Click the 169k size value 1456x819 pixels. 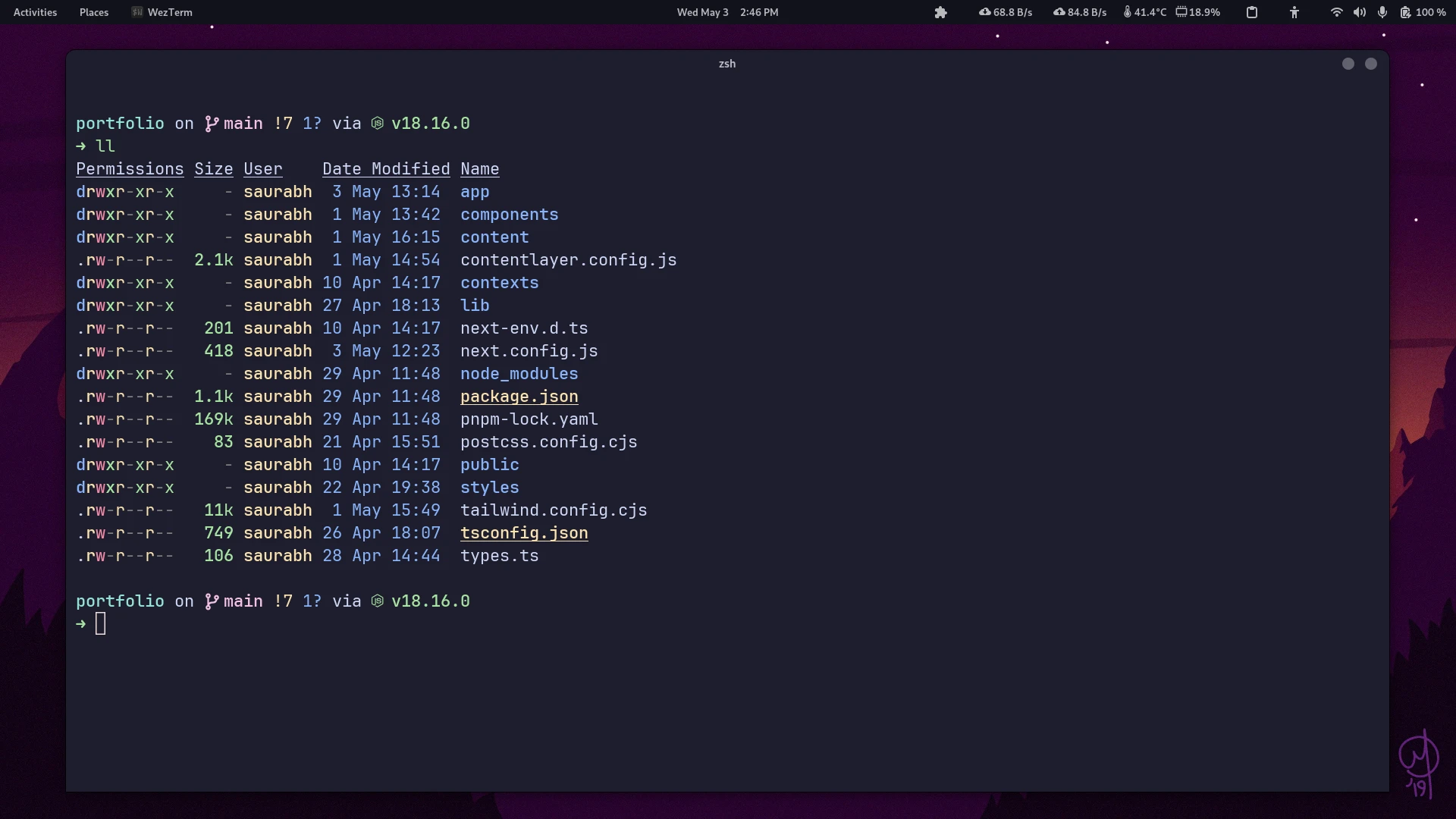214,419
